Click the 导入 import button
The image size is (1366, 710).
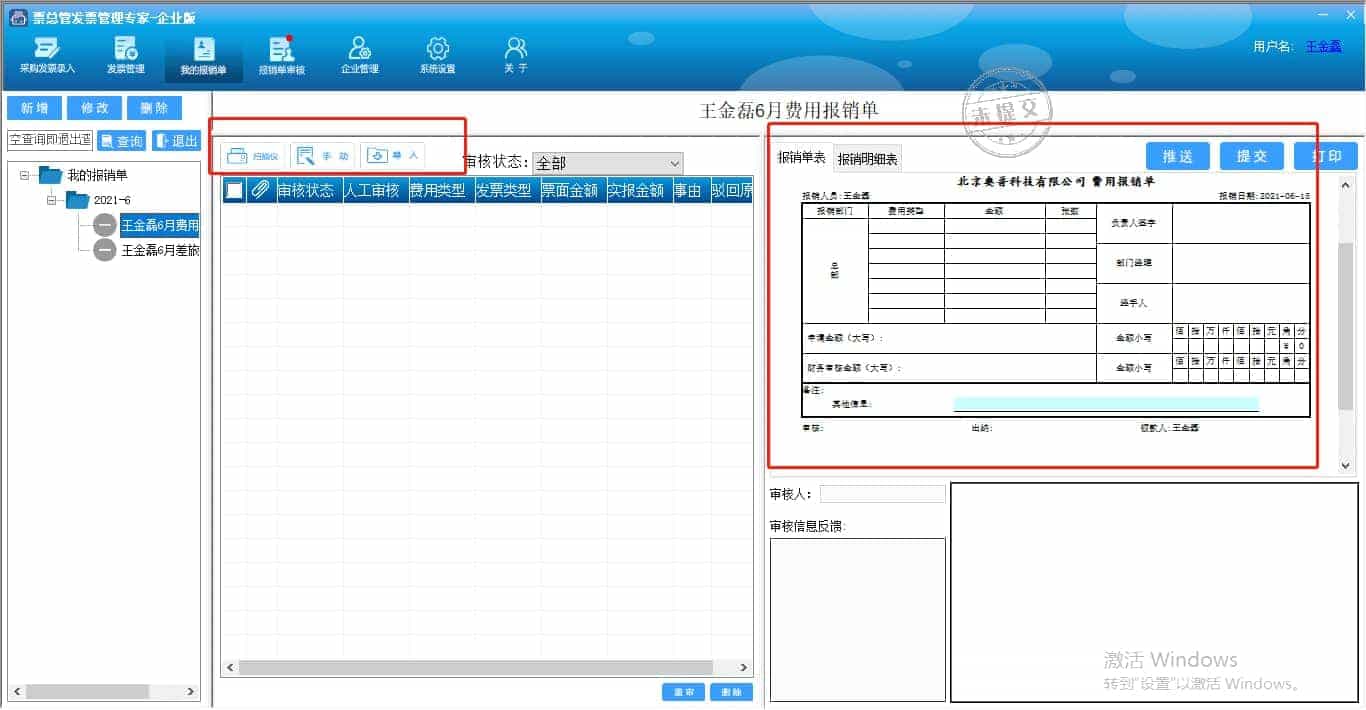tap(393, 156)
